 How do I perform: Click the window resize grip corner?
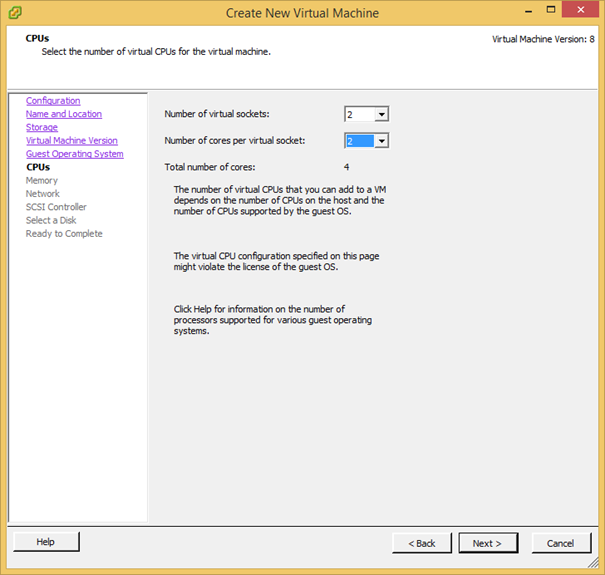point(593,563)
